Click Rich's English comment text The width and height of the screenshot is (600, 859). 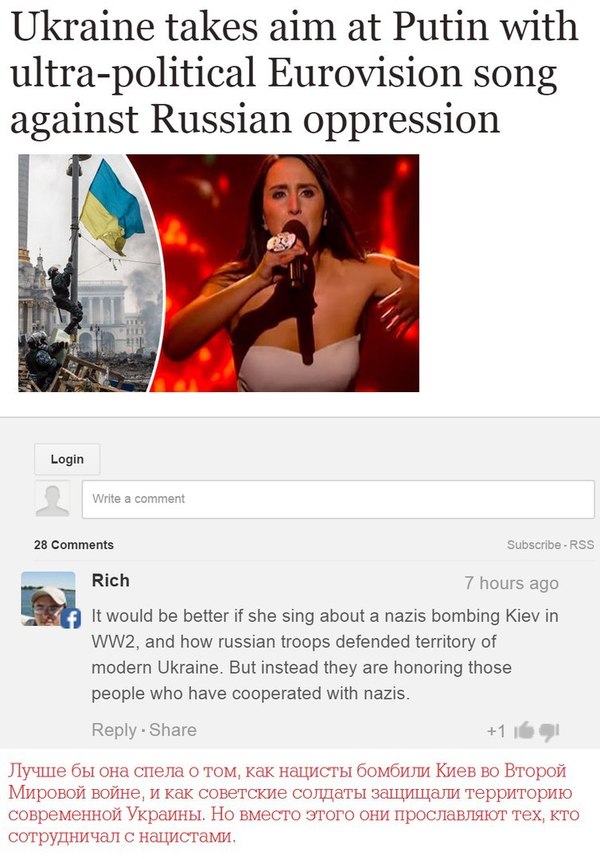tap(324, 654)
